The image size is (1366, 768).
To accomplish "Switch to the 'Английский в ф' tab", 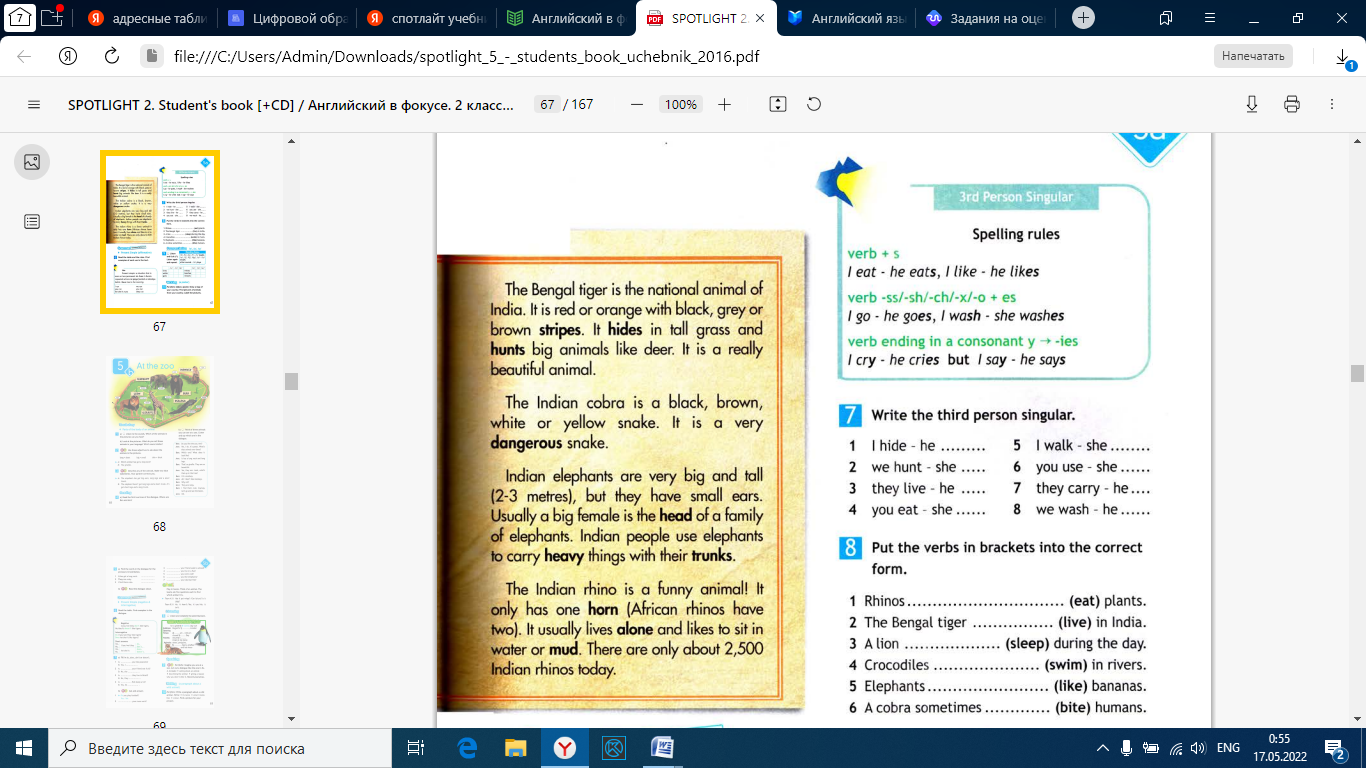I will point(565,18).
